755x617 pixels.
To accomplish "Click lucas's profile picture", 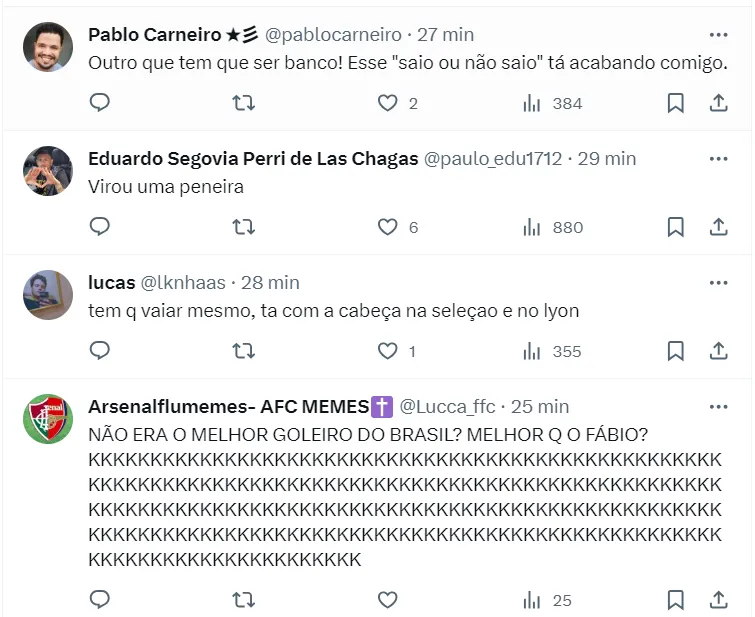I will tap(48, 295).
